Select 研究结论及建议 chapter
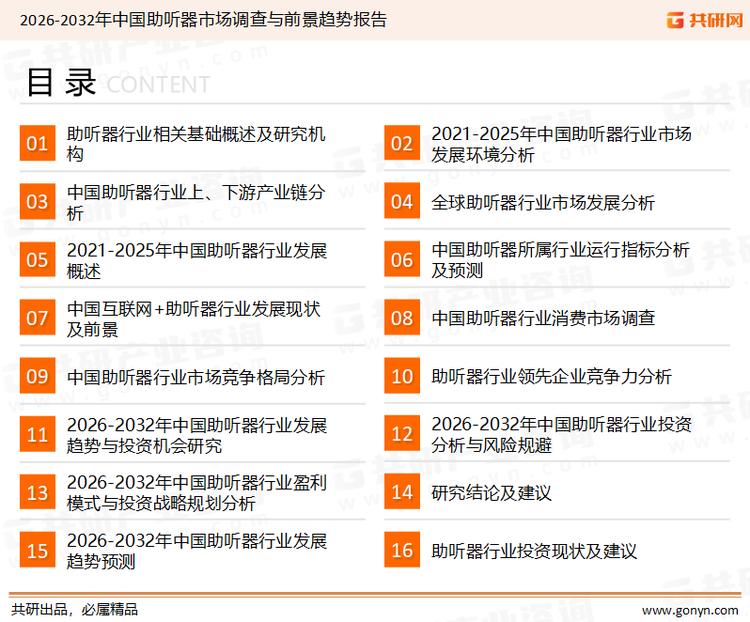Image resolution: width=750 pixels, height=622 pixels. [x=491, y=493]
